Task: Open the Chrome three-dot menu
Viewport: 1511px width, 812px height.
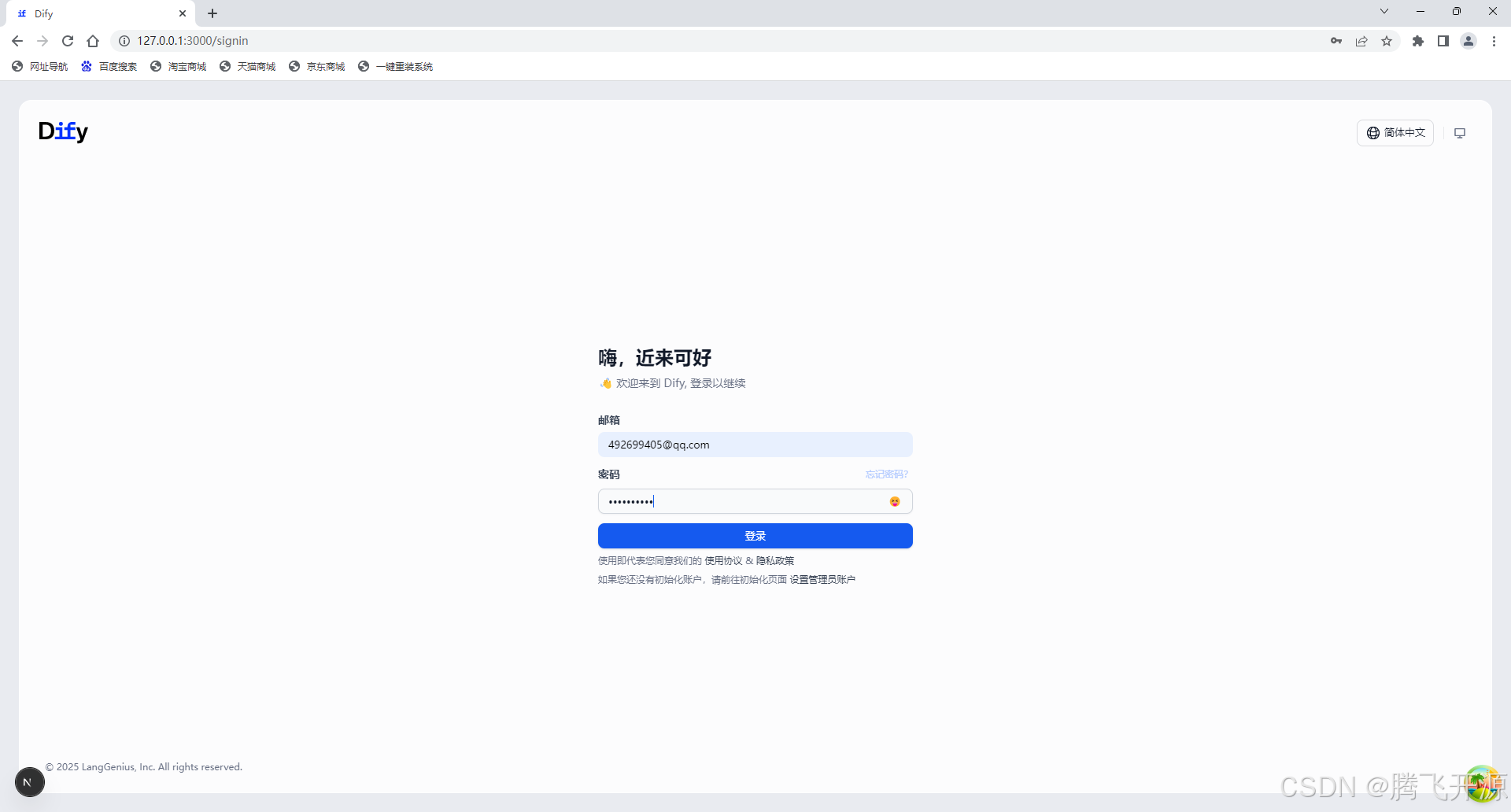Action: 1494,40
